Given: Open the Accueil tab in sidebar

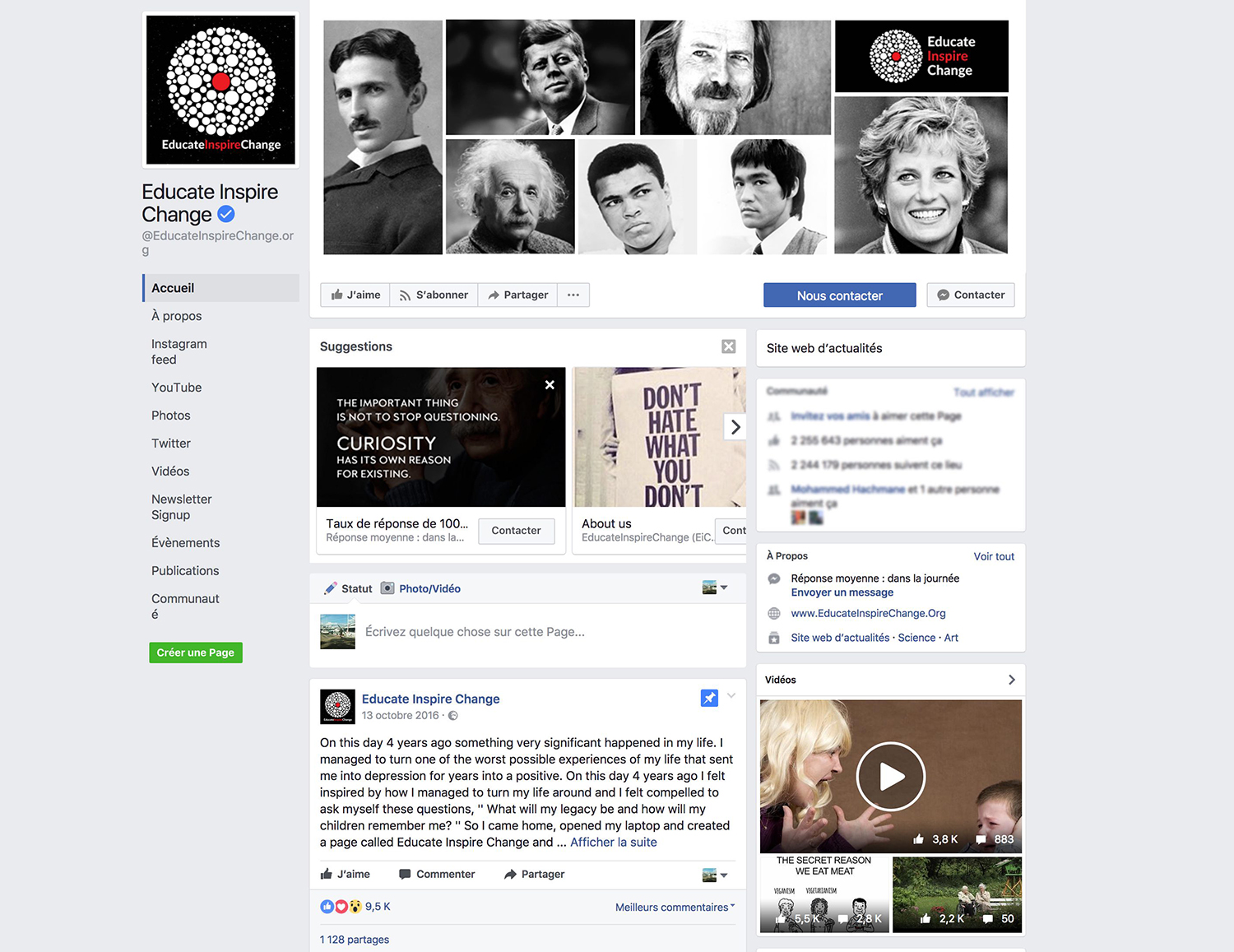Looking at the screenshot, I should (220, 288).
